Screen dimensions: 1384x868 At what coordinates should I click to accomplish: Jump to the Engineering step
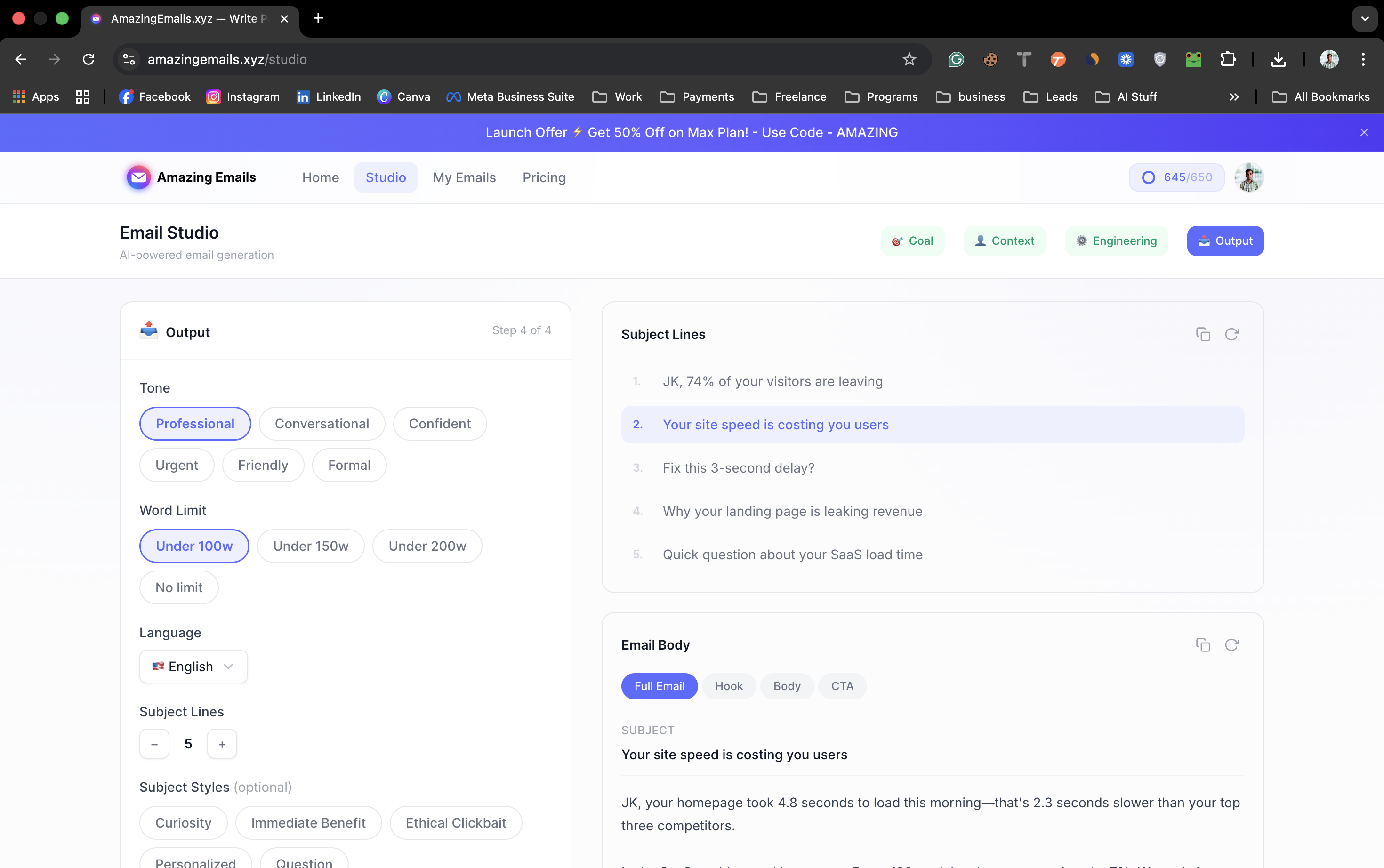tap(1116, 241)
